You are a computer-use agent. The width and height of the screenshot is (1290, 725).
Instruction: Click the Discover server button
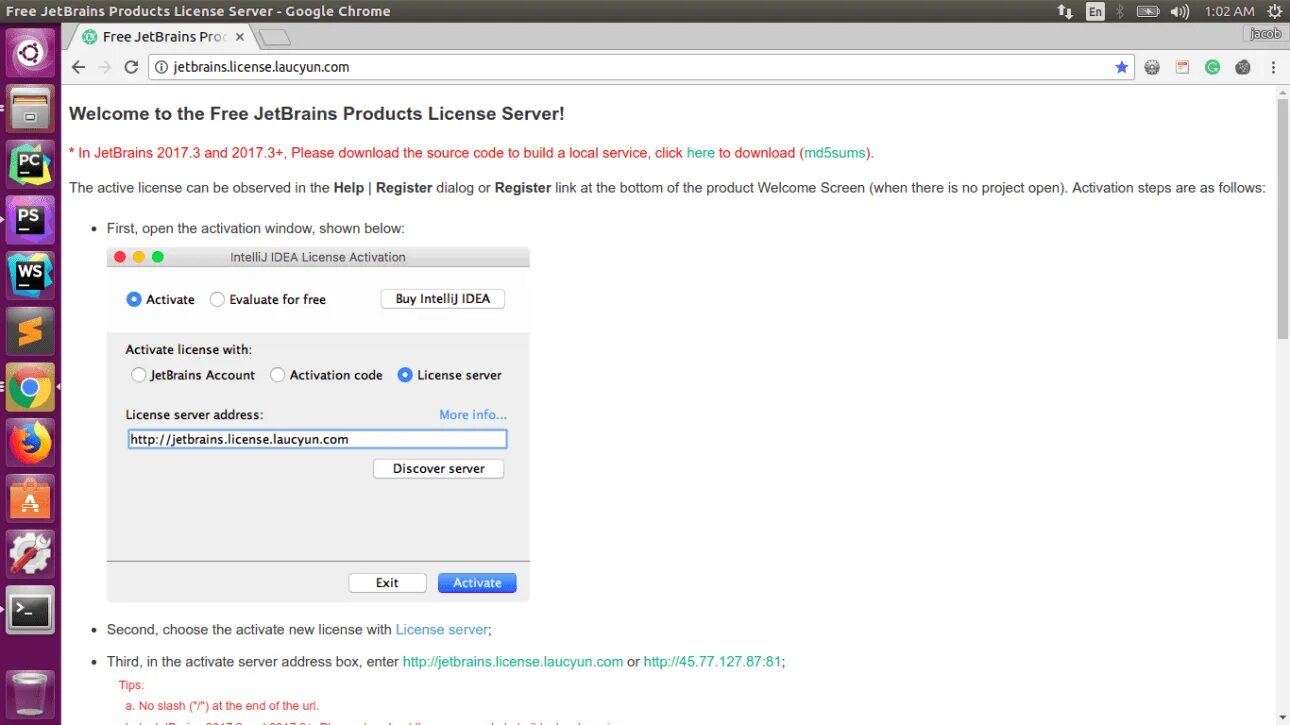[x=439, y=468]
